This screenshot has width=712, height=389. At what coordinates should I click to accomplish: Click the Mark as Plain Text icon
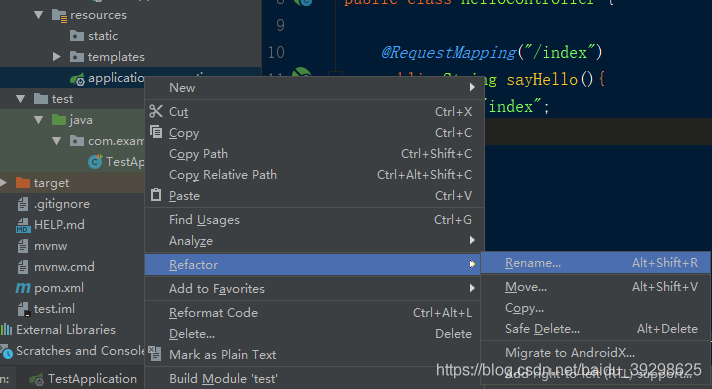(x=155, y=353)
